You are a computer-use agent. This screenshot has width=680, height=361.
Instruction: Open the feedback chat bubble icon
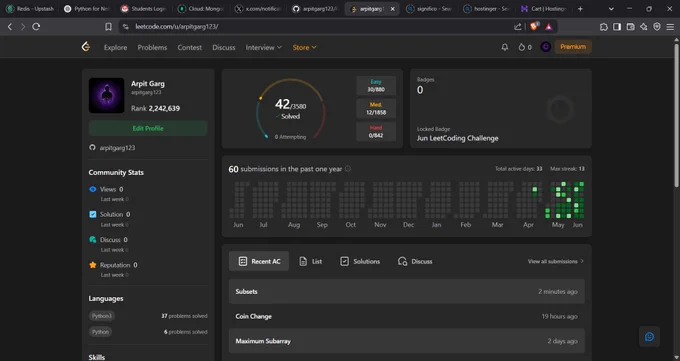(x=649, y=337)
